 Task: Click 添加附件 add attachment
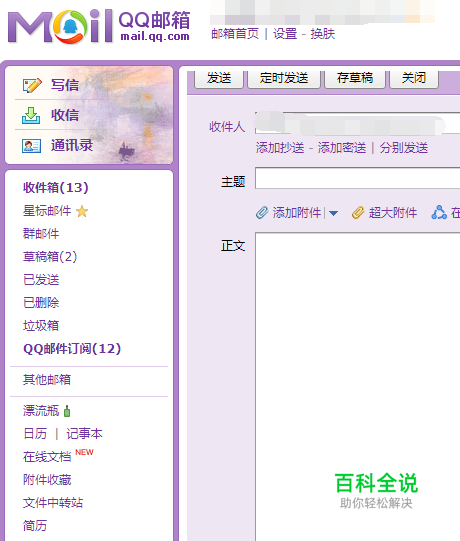coord(297,213)
